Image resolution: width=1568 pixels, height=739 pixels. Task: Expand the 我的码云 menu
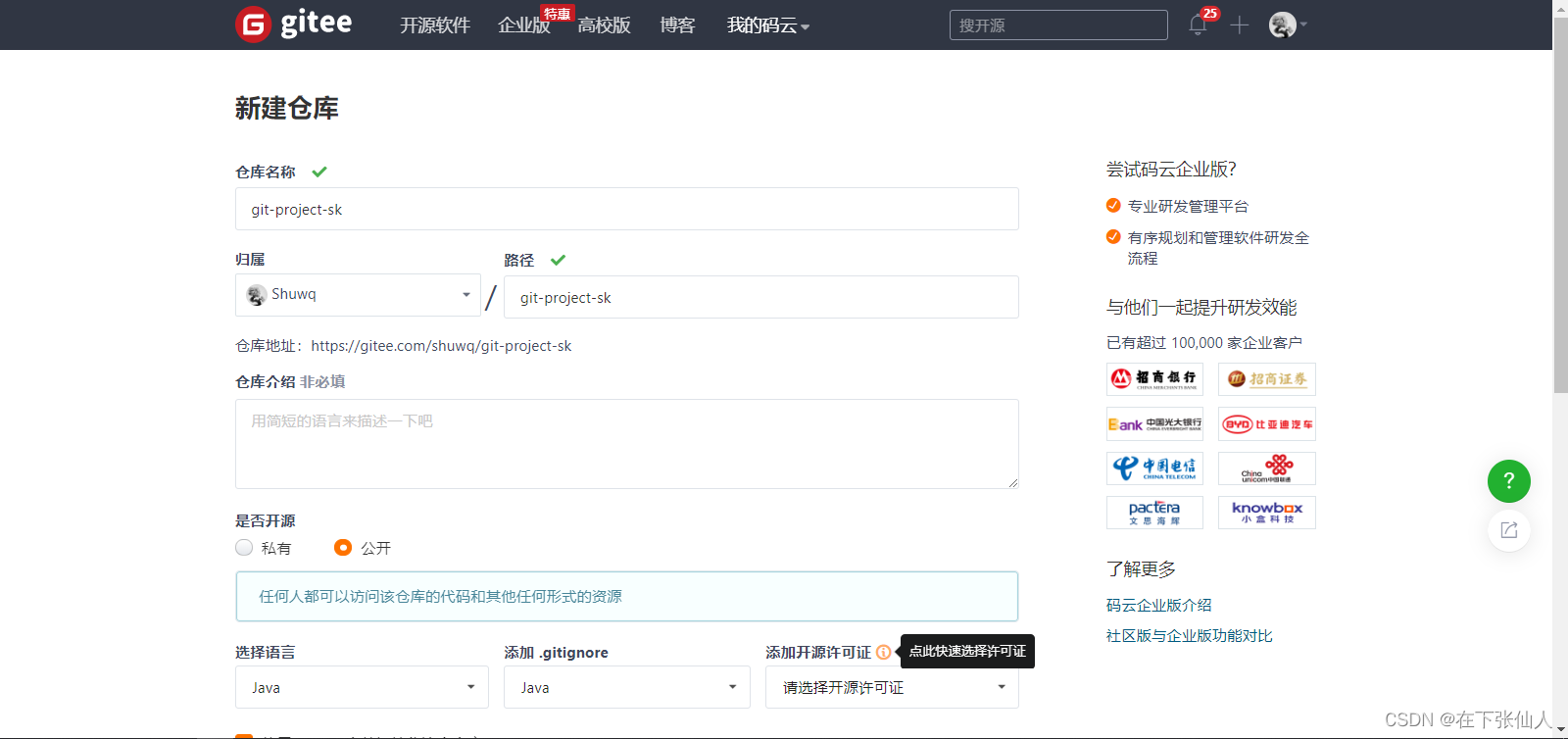[768, 25]
